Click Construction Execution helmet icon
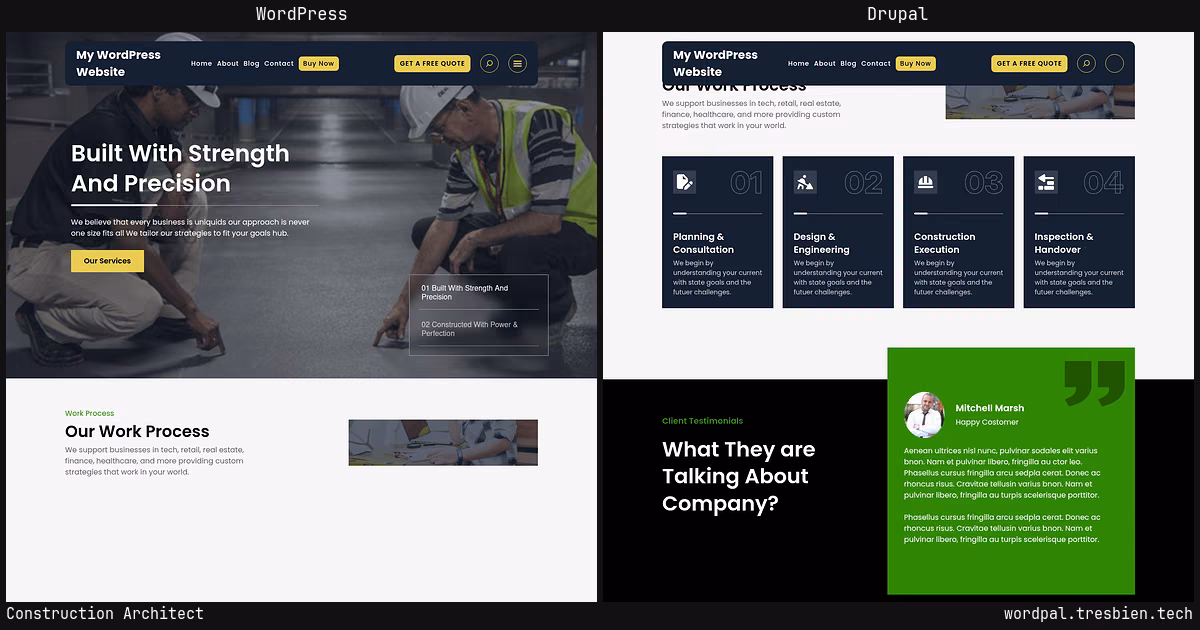 pyautogui.click(x=925, y=182)
